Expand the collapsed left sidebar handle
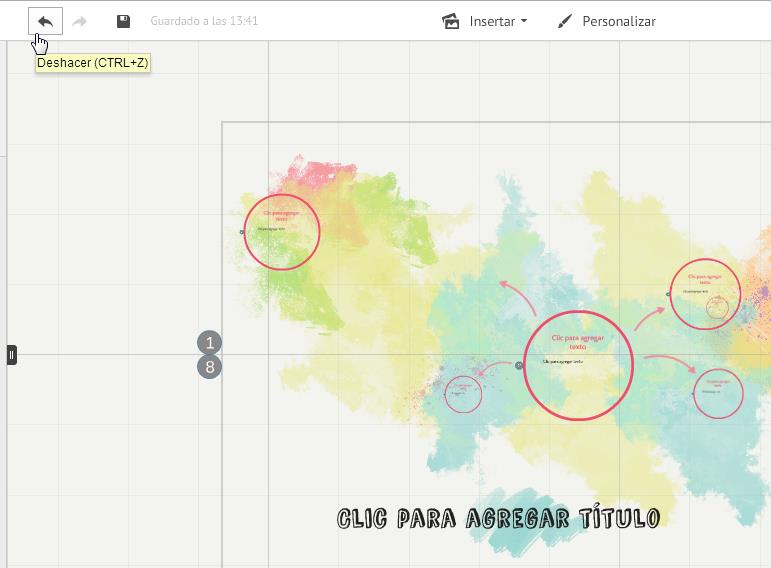Image resolution: width=771 pixels, height=568 pixels. 11,354
